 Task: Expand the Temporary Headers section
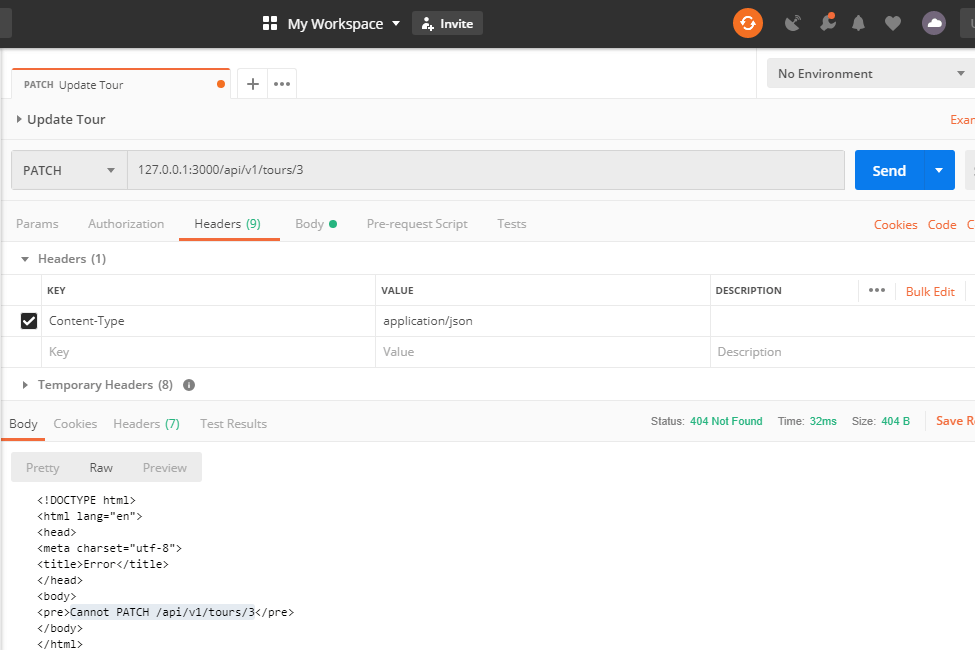click(23, 383)
